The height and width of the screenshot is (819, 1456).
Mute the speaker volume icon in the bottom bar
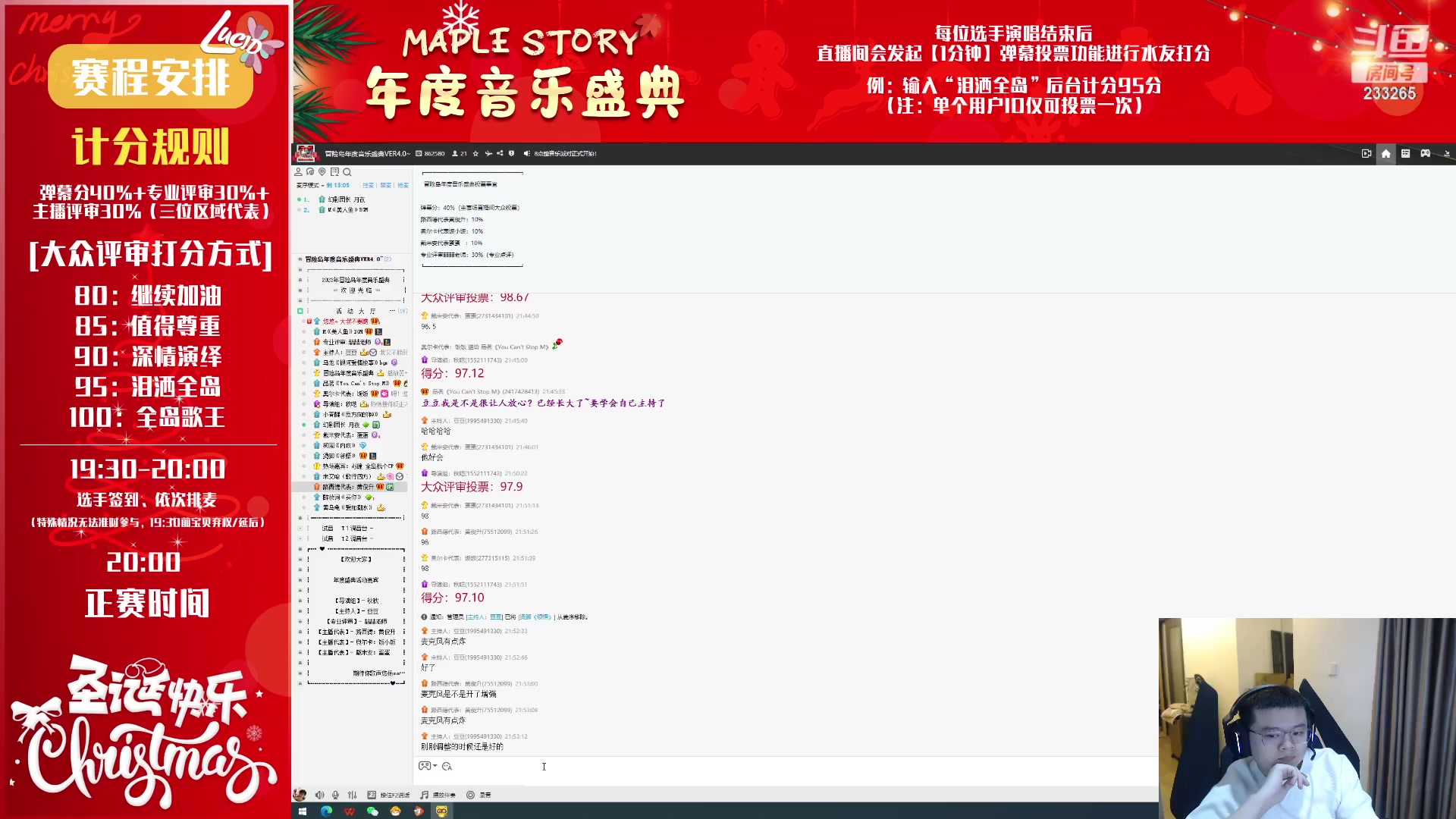coord(319,795)
